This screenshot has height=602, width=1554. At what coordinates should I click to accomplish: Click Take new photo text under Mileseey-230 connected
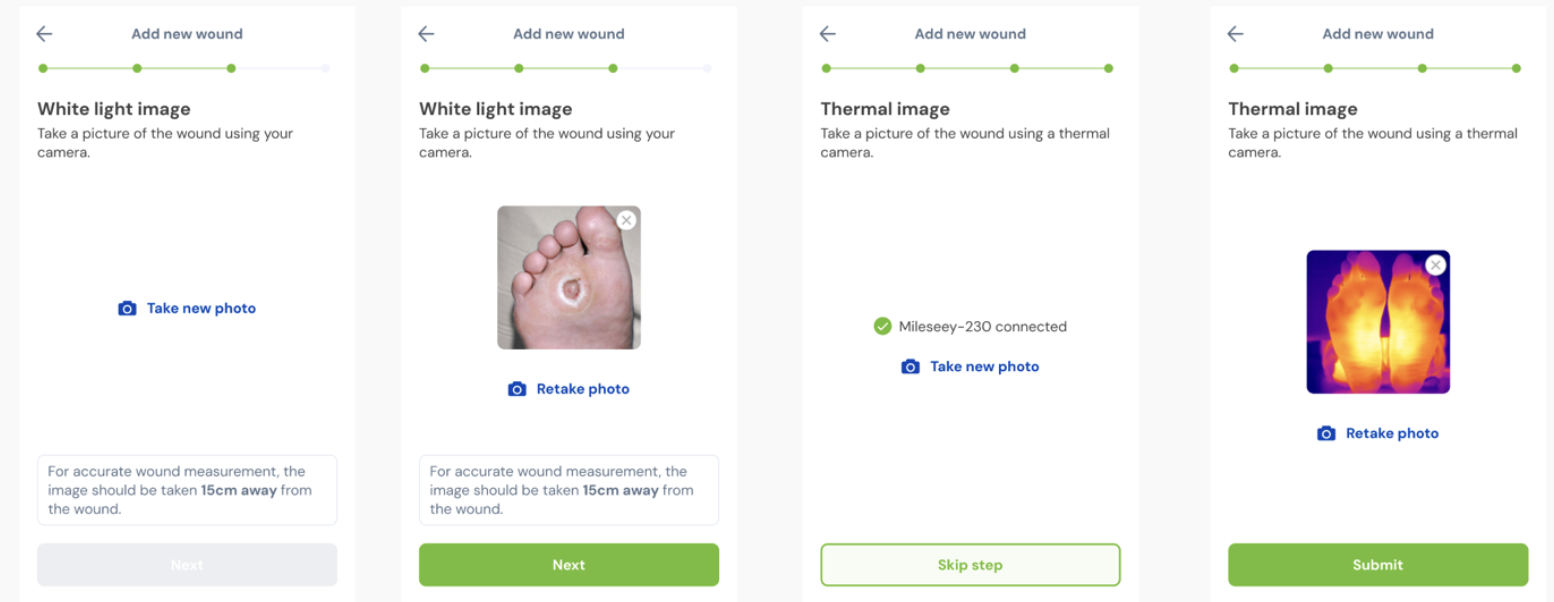pyautogui.click(x=984, y=367)
